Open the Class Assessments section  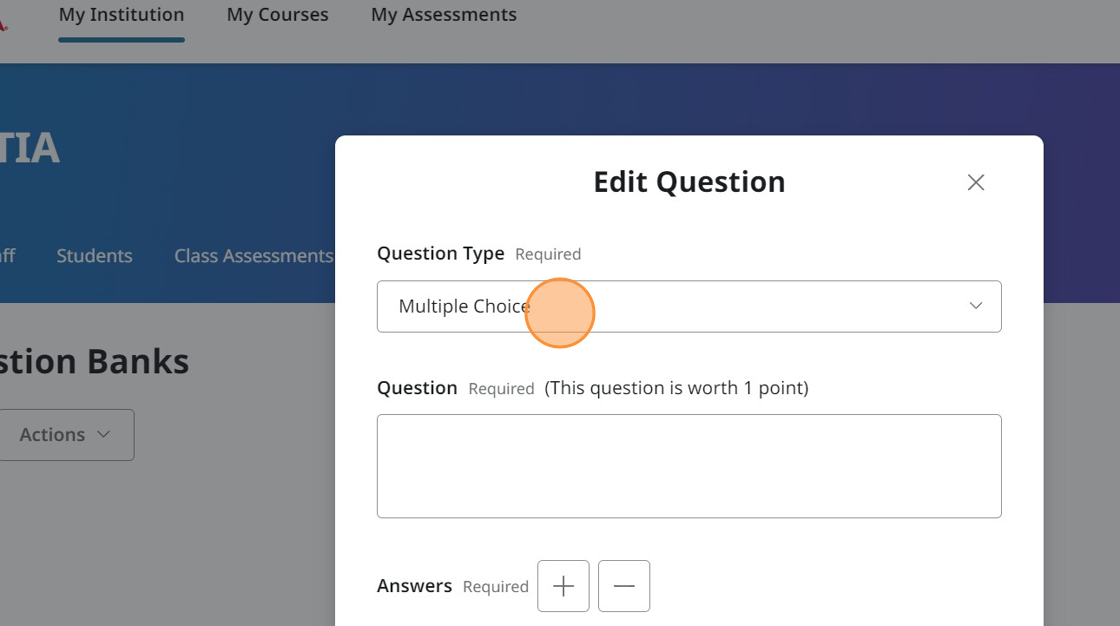[253, 256]
